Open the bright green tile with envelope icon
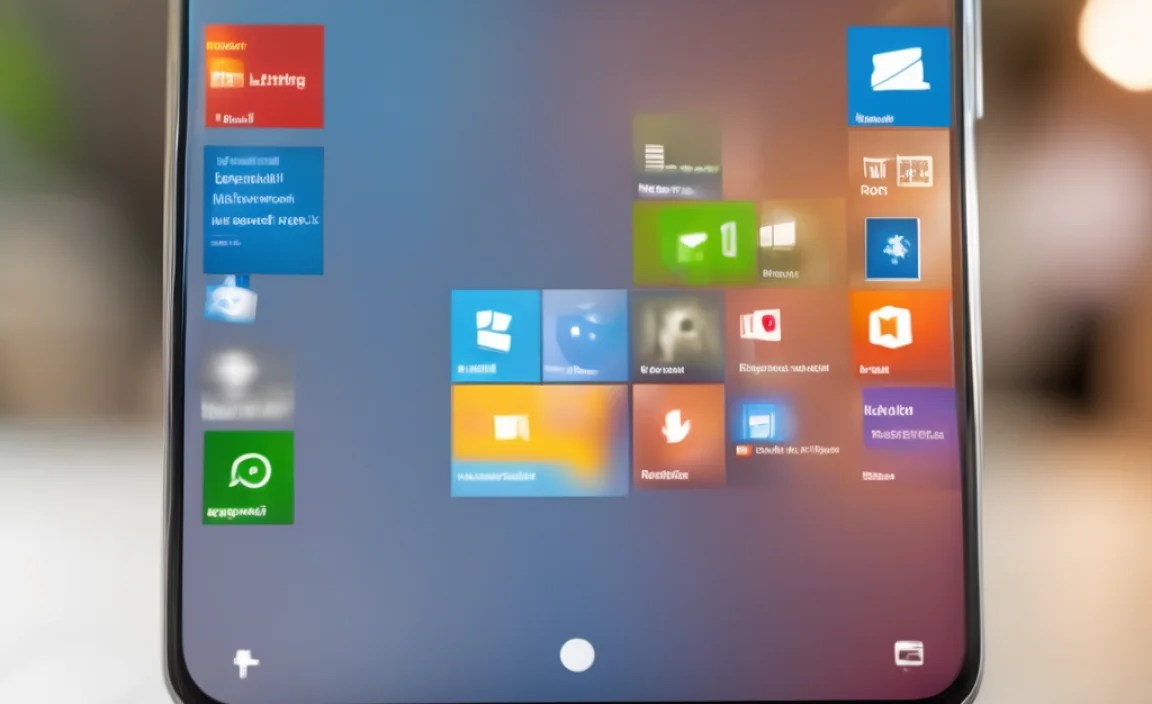The width and height of the screenshot is (1152, 704). [x=695, y=243]
